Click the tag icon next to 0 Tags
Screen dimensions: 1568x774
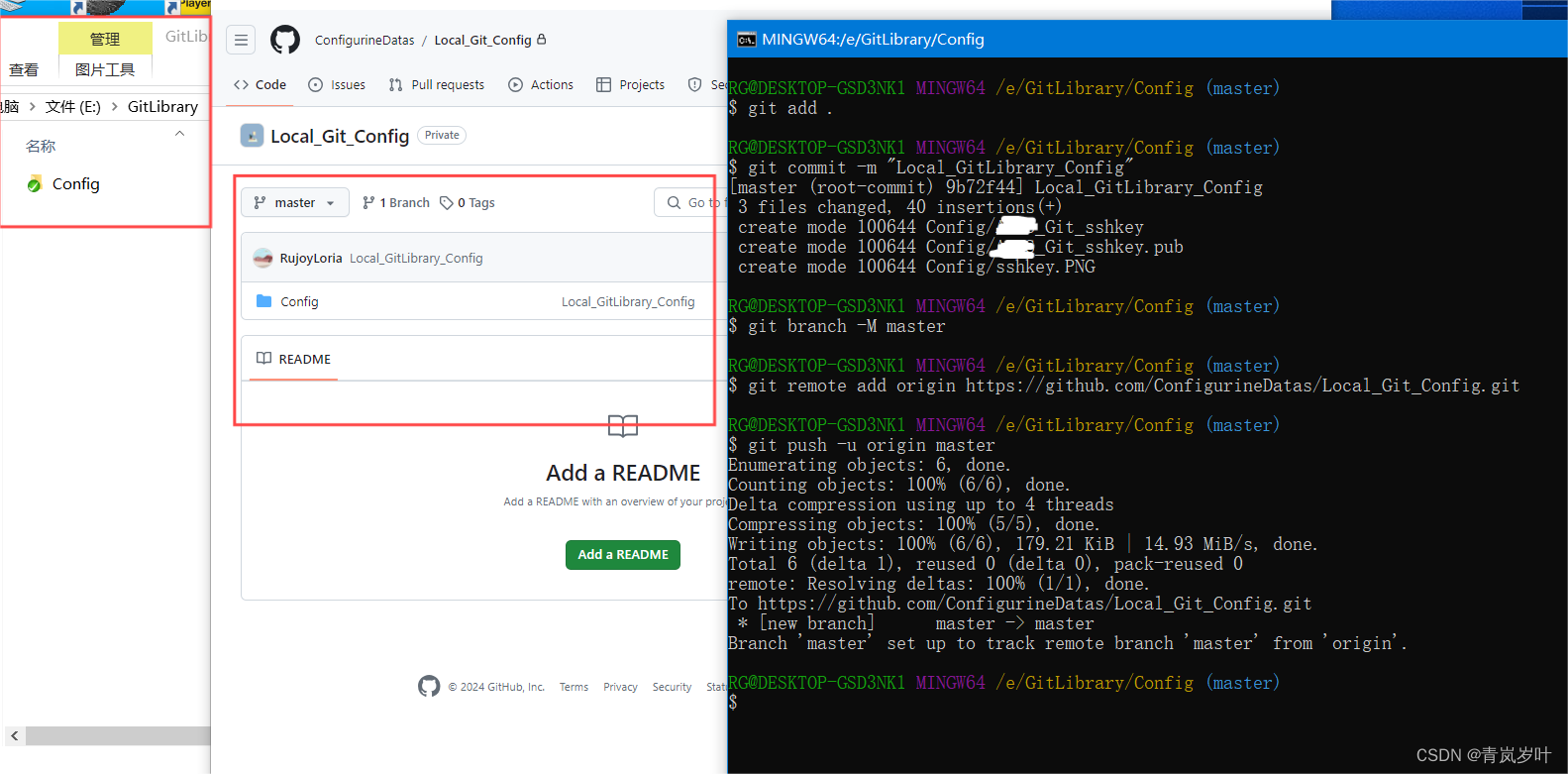pos(447,203)
